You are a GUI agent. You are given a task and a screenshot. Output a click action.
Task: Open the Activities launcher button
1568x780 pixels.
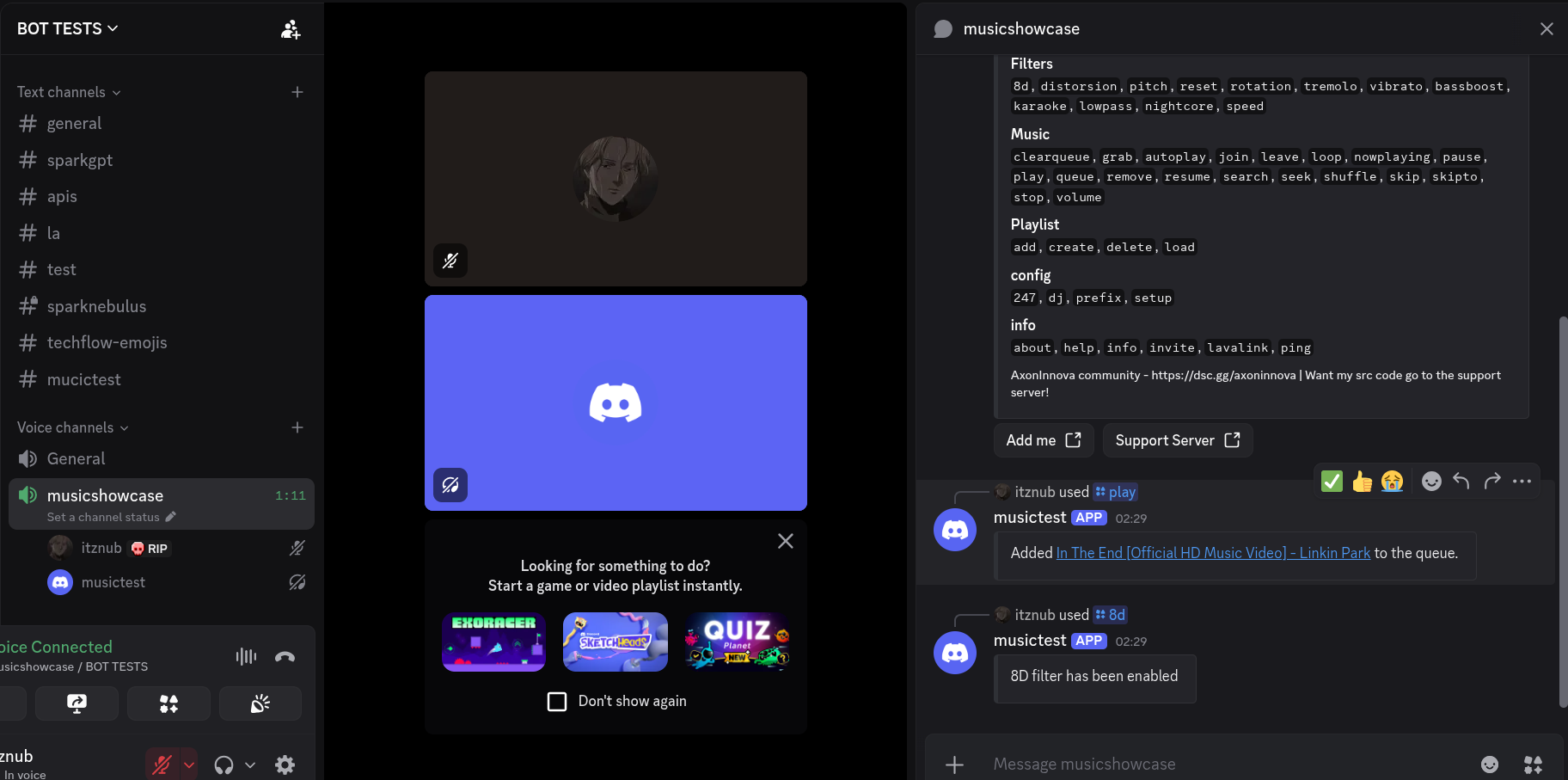coord(168,703)
